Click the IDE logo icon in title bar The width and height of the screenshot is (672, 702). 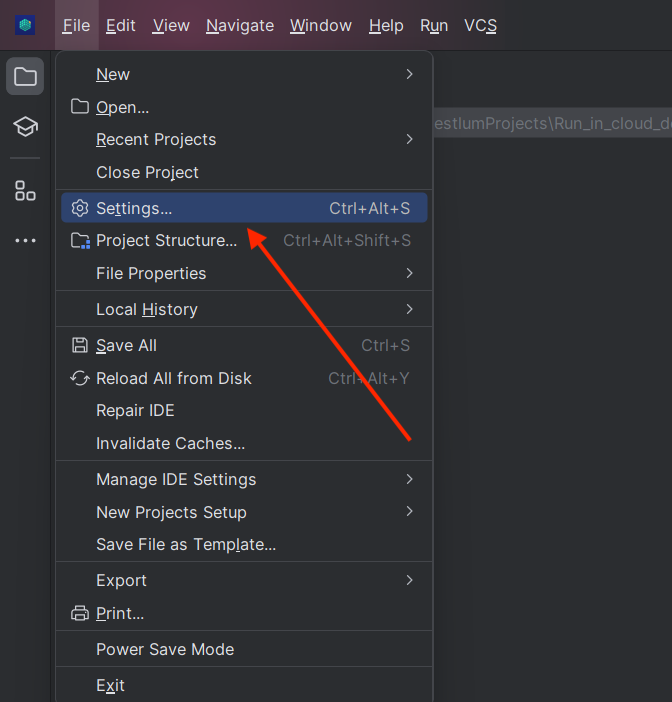click(x=25, y=25)
